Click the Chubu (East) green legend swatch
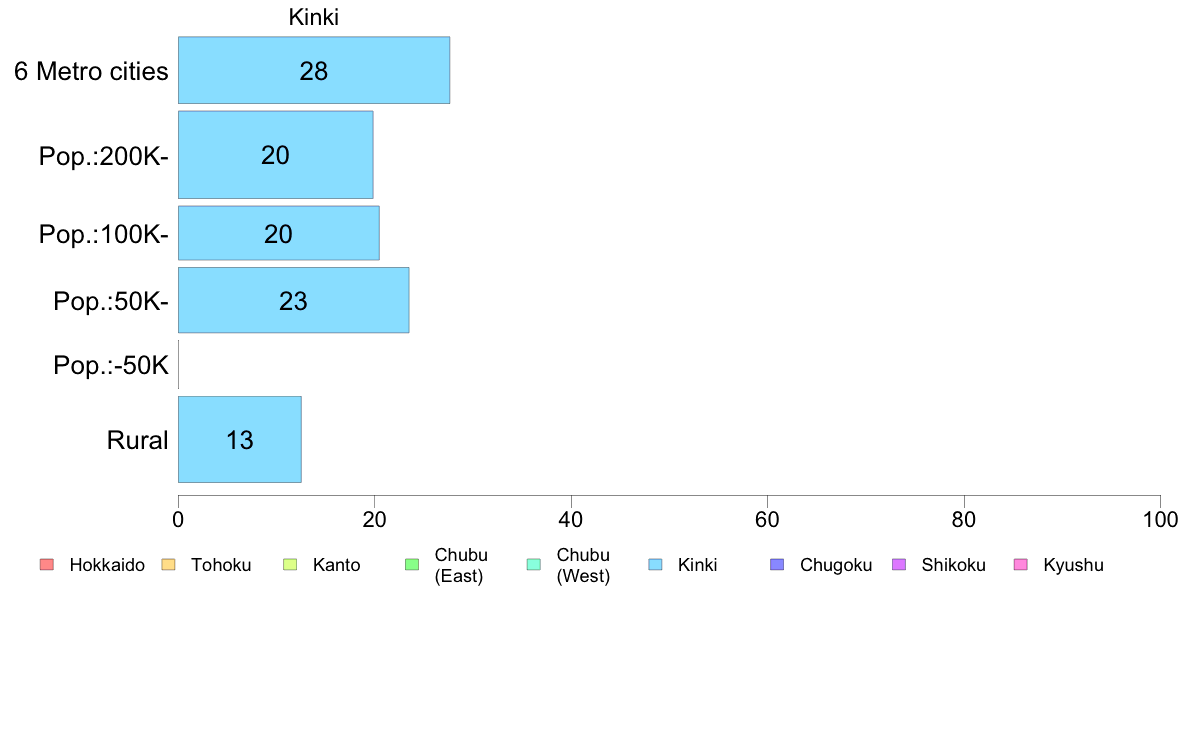This screenshot has height=736, width=1188. click(412, 565)
